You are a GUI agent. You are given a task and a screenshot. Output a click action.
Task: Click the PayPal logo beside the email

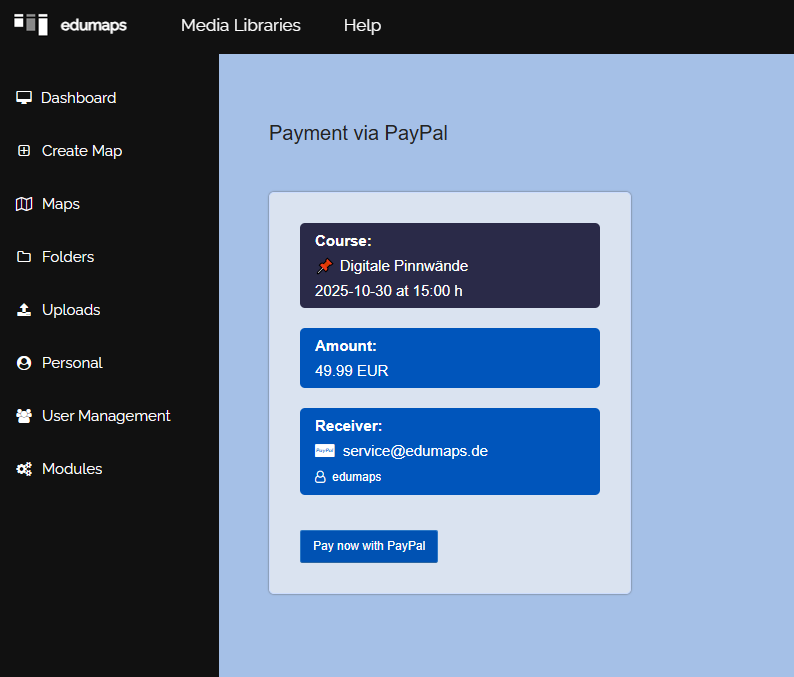325,451
